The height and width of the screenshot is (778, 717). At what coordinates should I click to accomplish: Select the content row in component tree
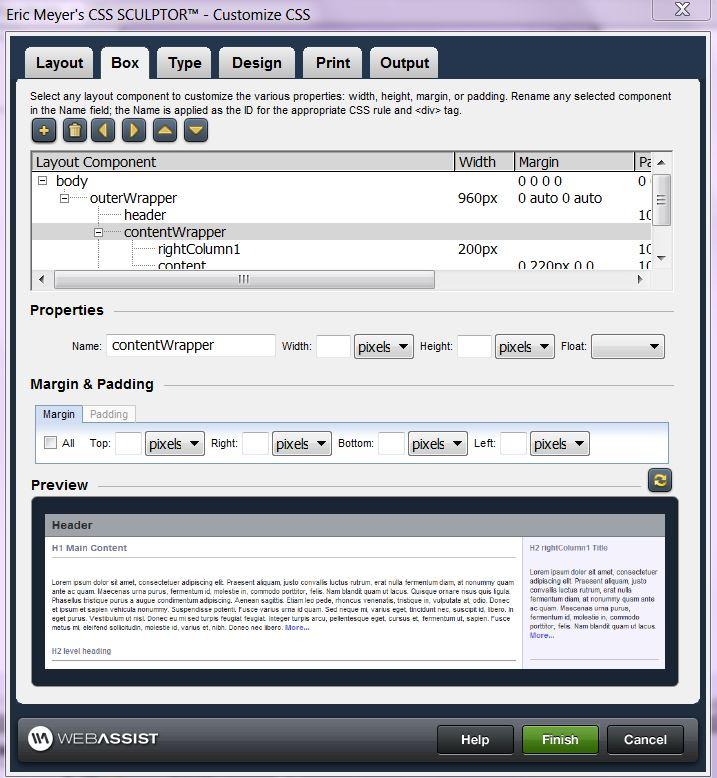click(341, 264)
